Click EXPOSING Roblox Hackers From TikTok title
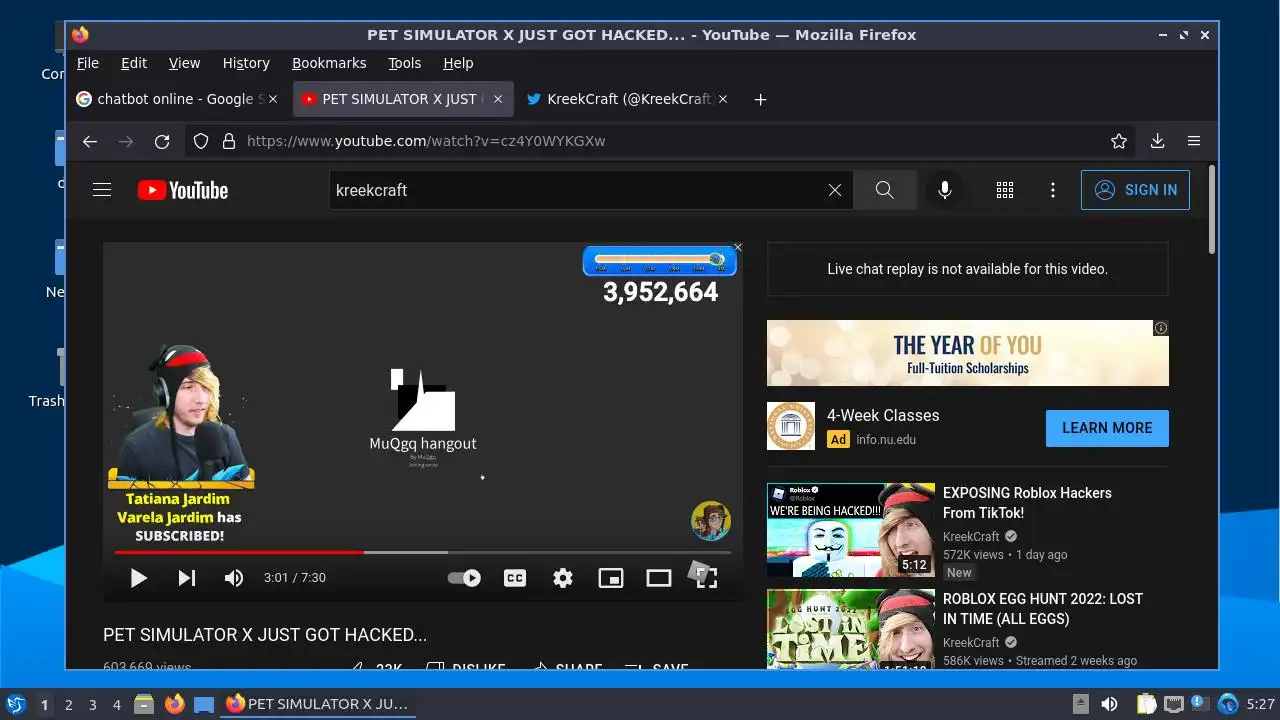1280x720 pixels. [x=1027, y=503]
